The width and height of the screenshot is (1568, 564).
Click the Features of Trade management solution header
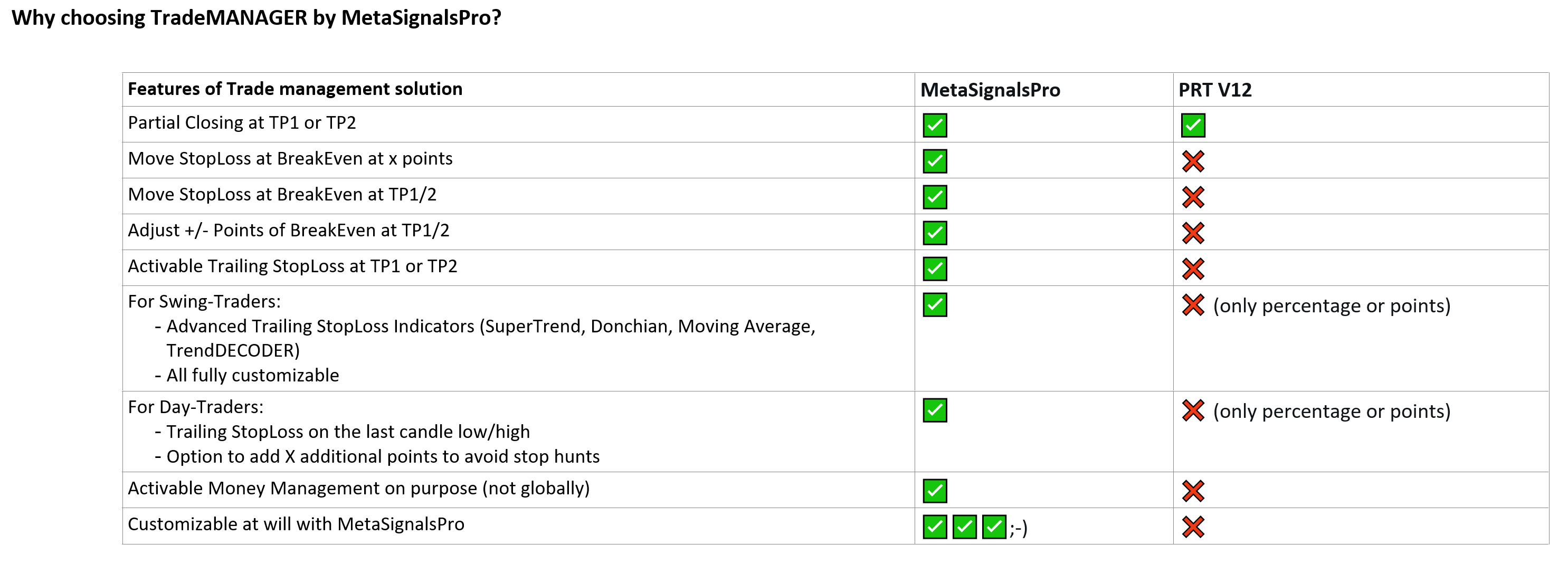click(294, 89)
